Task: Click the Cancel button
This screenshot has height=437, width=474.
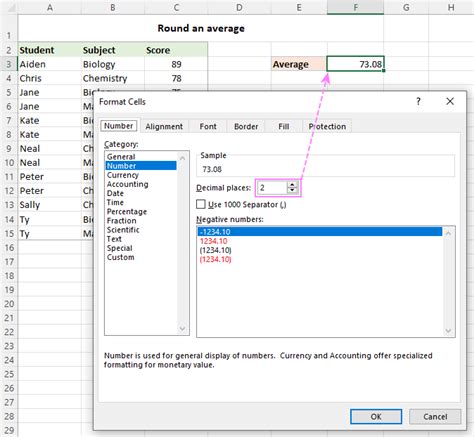Action: [x=435, y=417]
